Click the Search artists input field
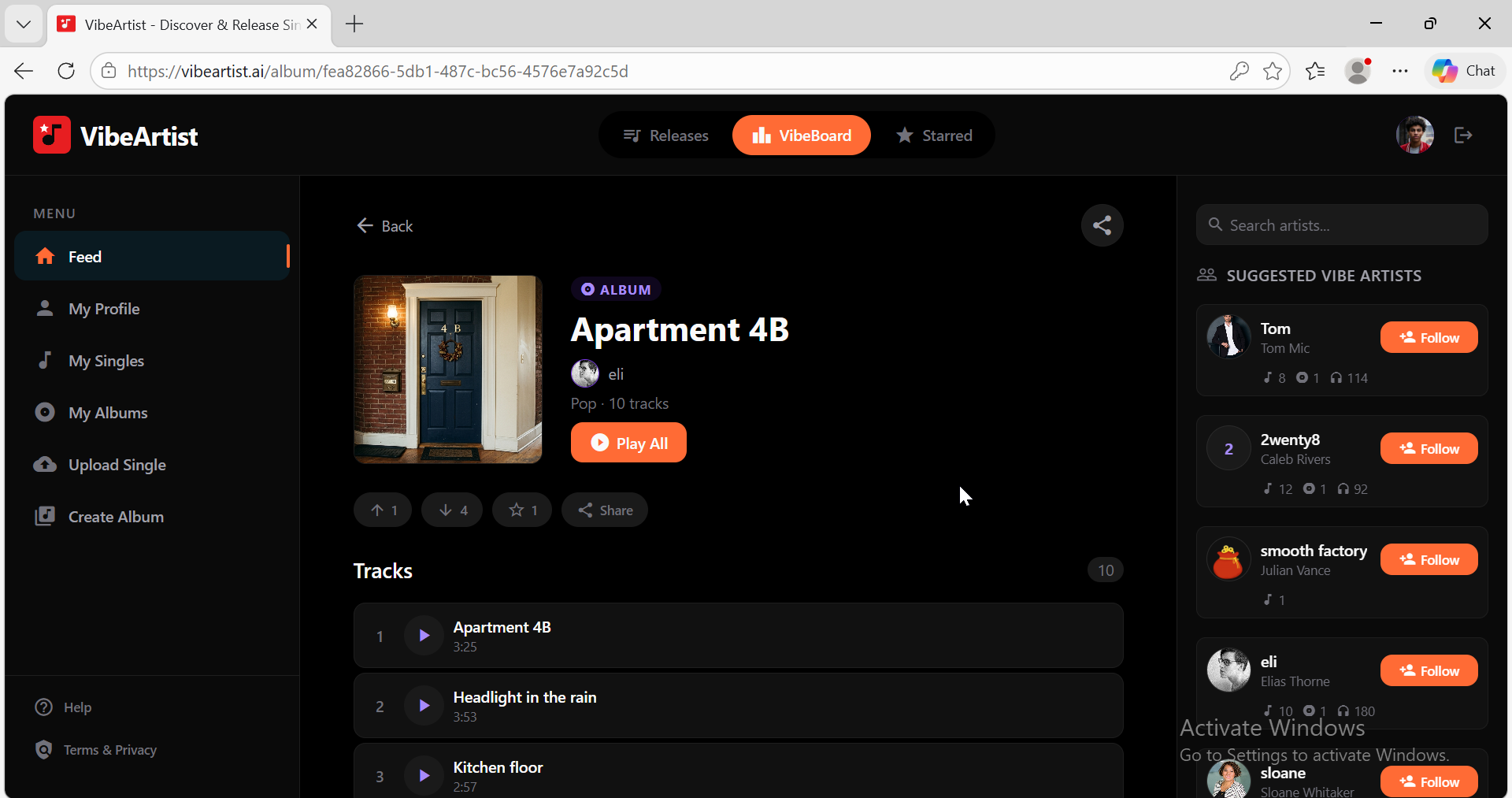Screen dimensions: 1512x798 (x=1342, y=225)
